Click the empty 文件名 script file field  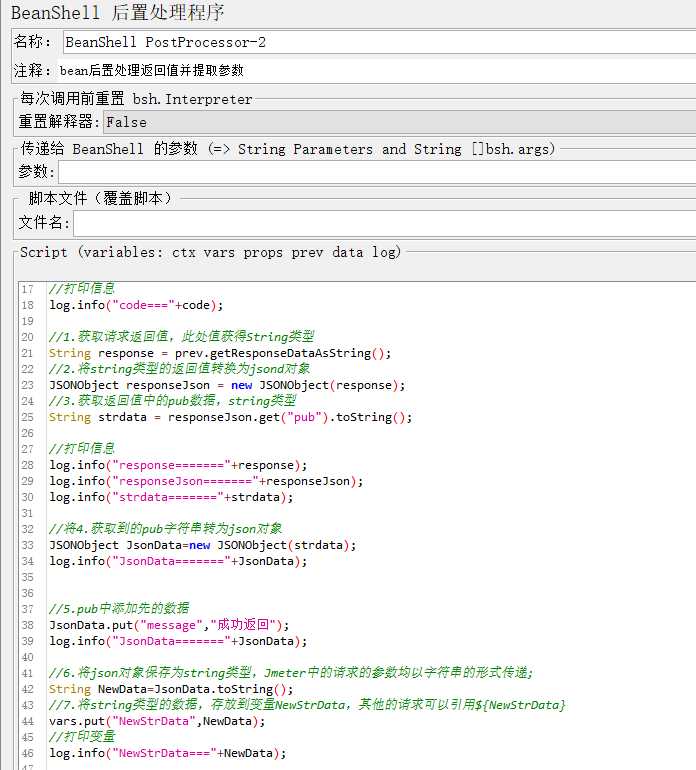(x=385, y=223)
